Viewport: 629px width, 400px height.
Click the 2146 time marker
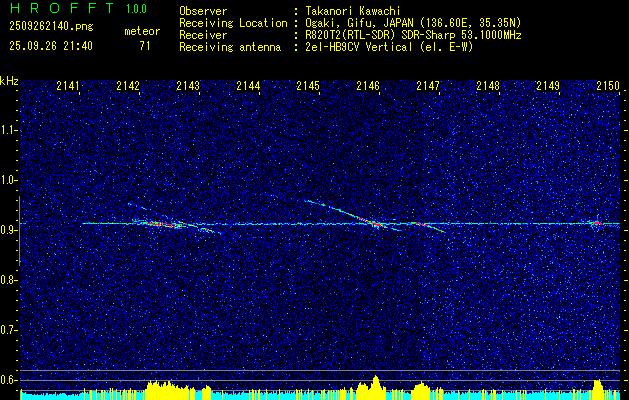coord(368,86)
